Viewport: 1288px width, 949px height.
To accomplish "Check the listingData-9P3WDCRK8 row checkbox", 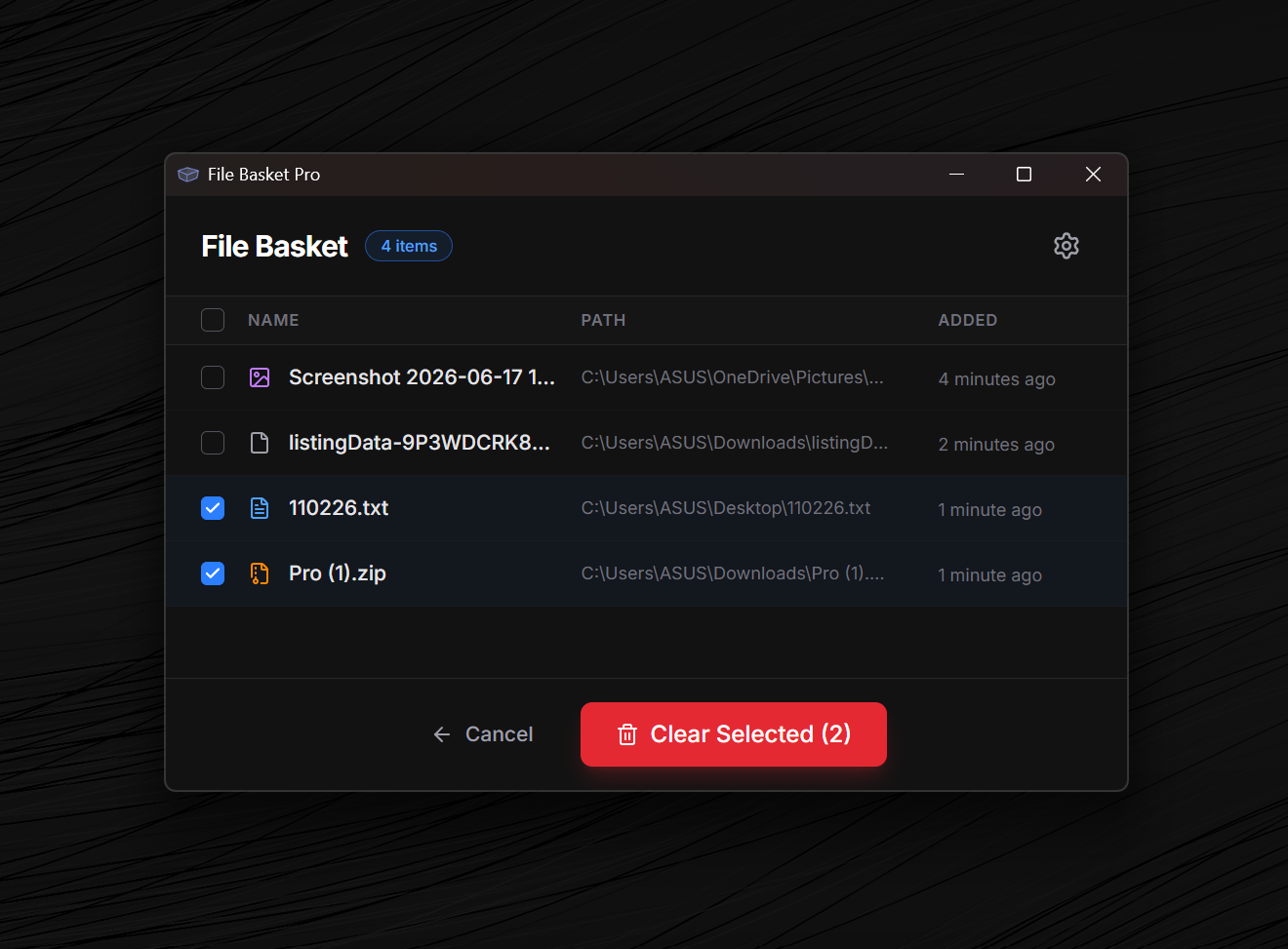I will click(x=213, y=443).
